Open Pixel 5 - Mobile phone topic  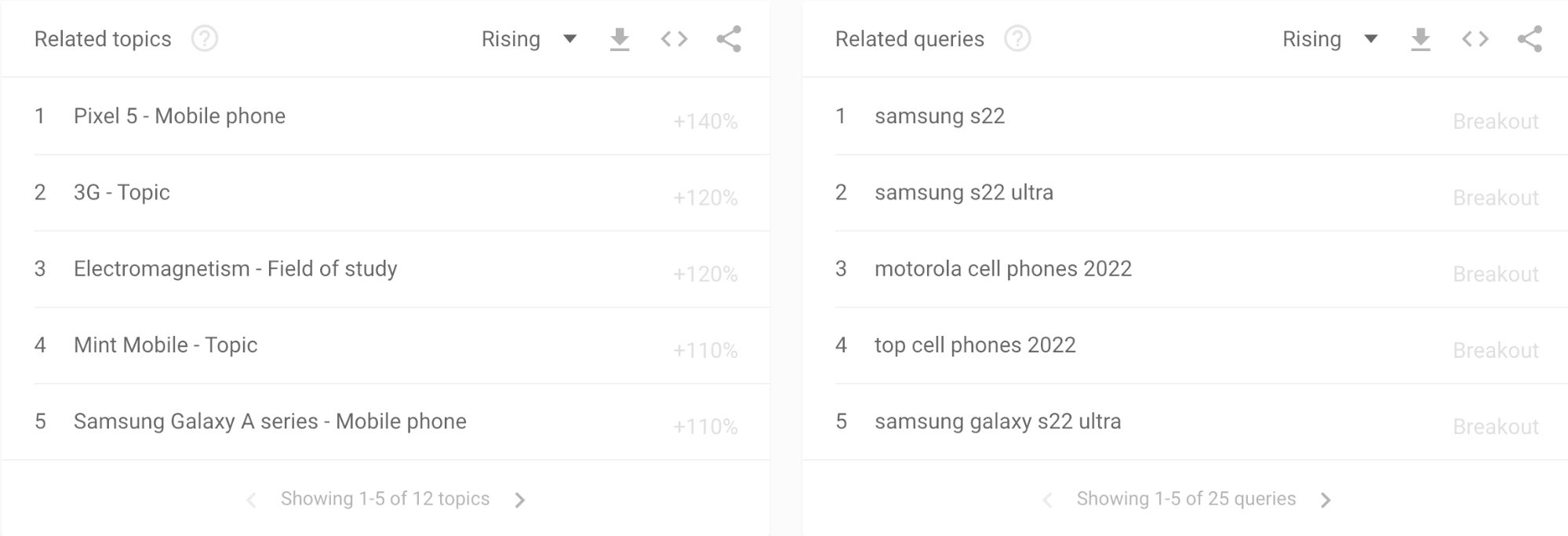click(180, 116)
